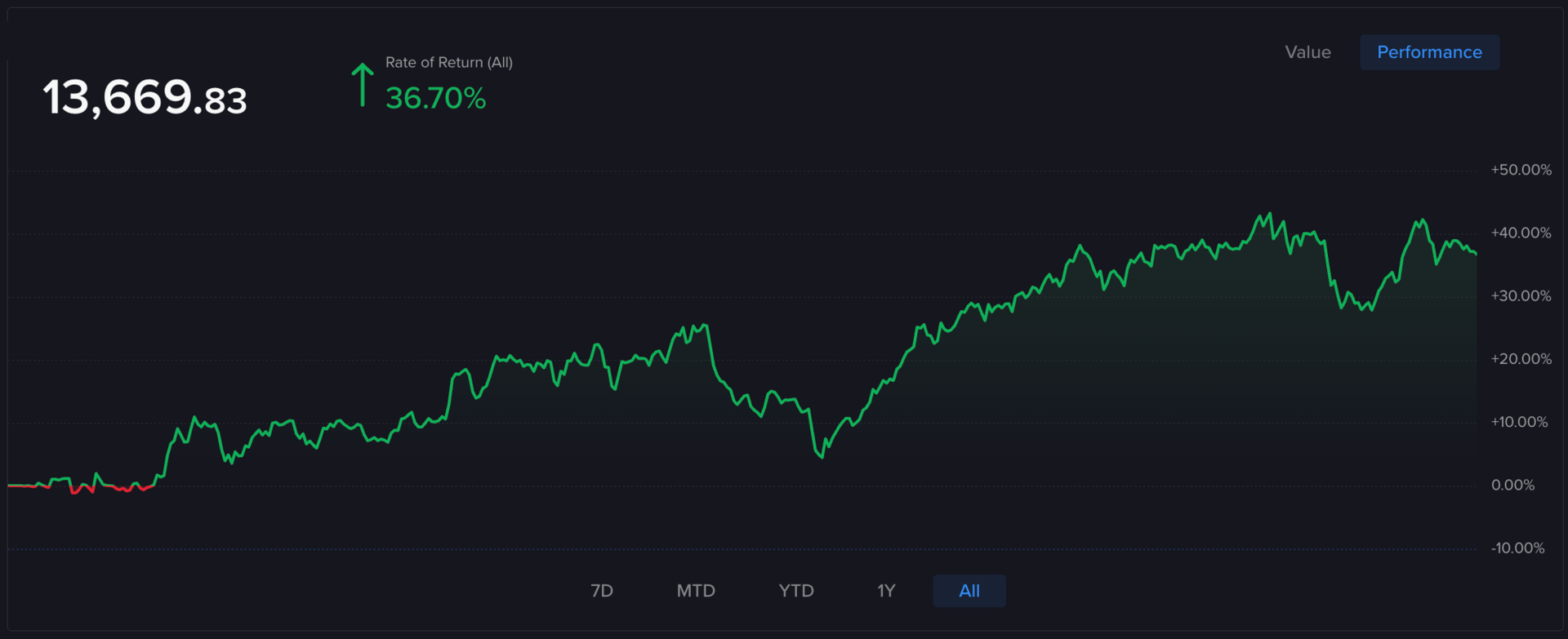Click the 36.70% rate of return figure

(x=435, y=99)
